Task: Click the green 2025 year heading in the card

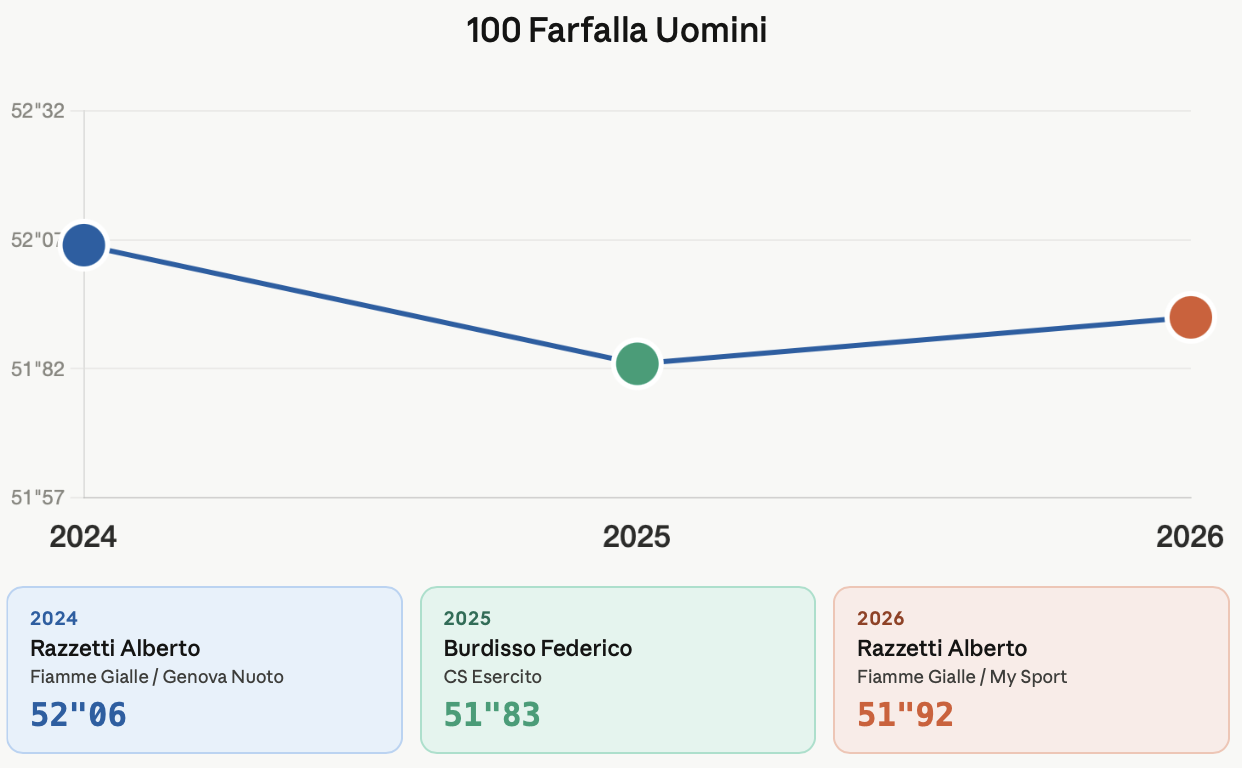Action: [467, 619]
